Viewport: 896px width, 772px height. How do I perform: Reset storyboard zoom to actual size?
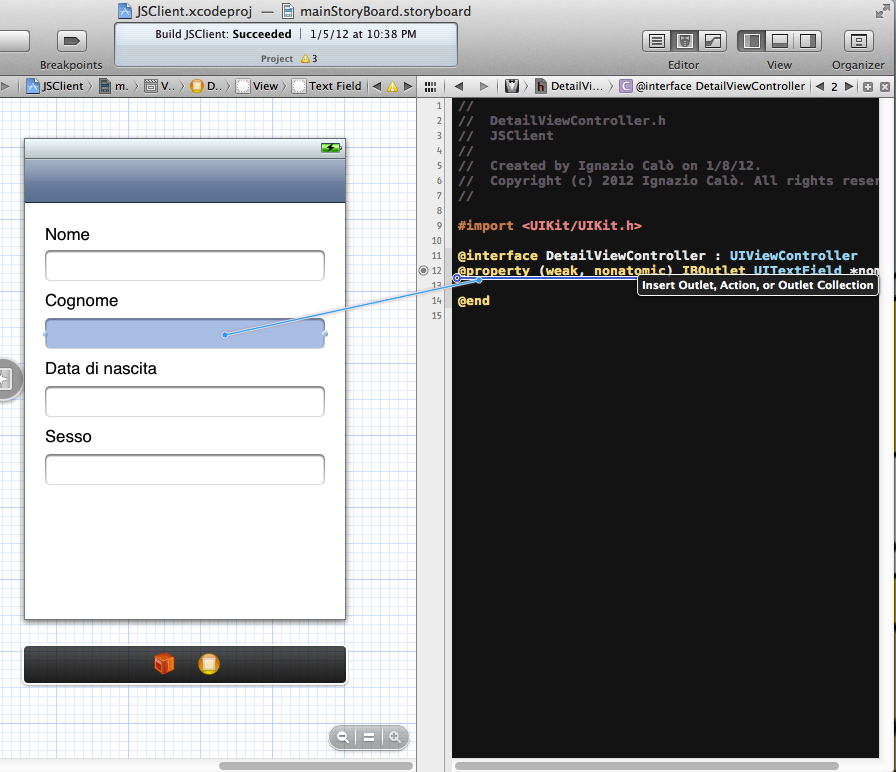[x=369, y=737]
